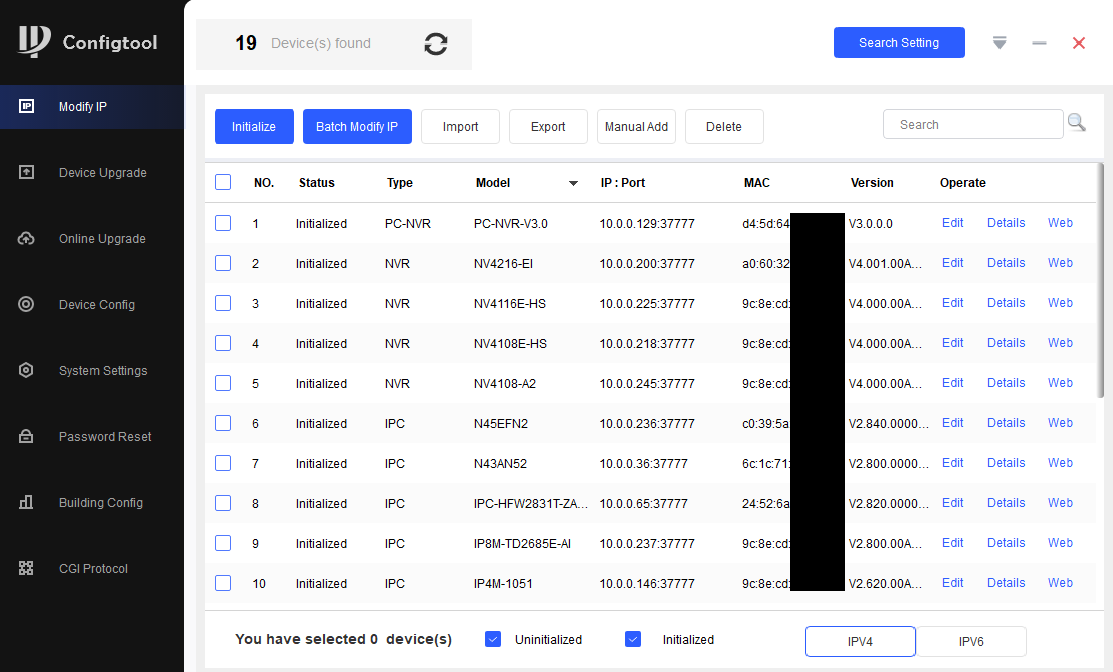This screenshot has height=672, width=1113.
Task: Click the CGI Protocol QR-style icon
Action: point(26,568)
